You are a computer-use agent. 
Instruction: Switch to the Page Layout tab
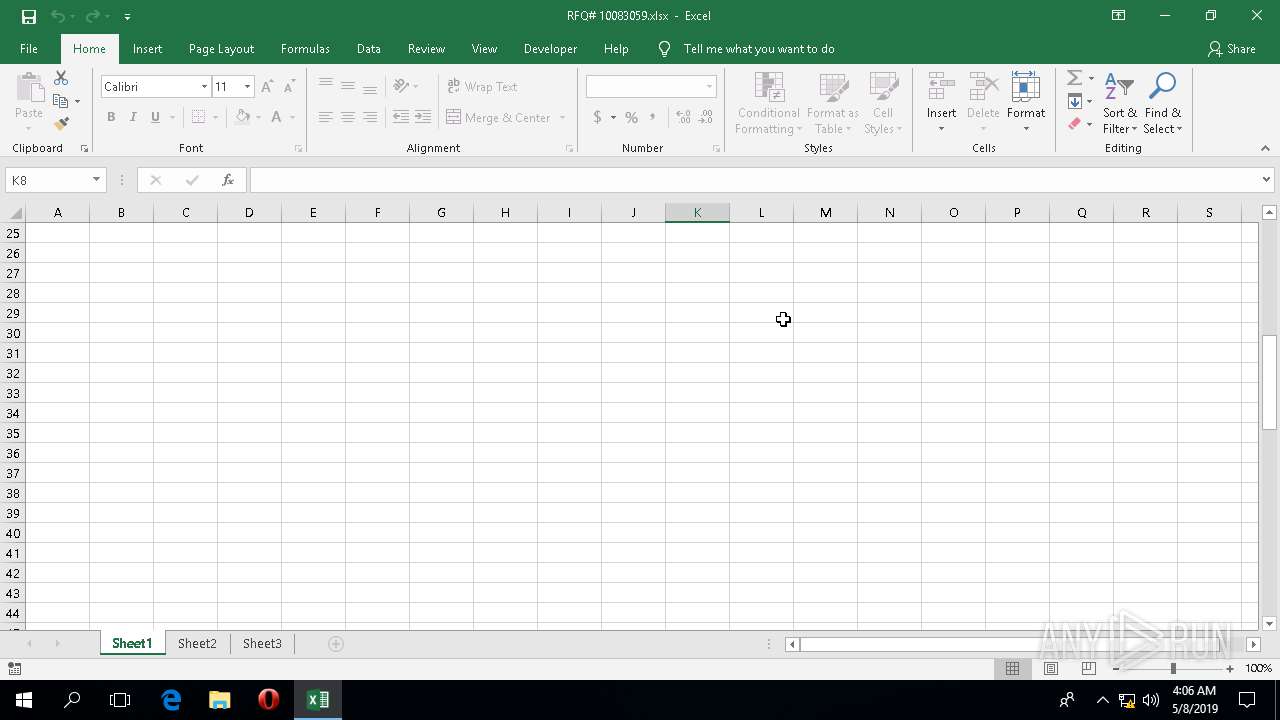coord(221,49)
